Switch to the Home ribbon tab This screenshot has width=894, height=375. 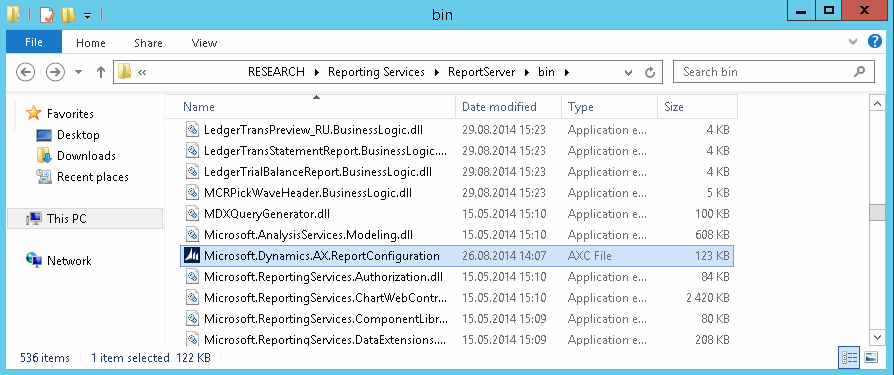point(91,43)
